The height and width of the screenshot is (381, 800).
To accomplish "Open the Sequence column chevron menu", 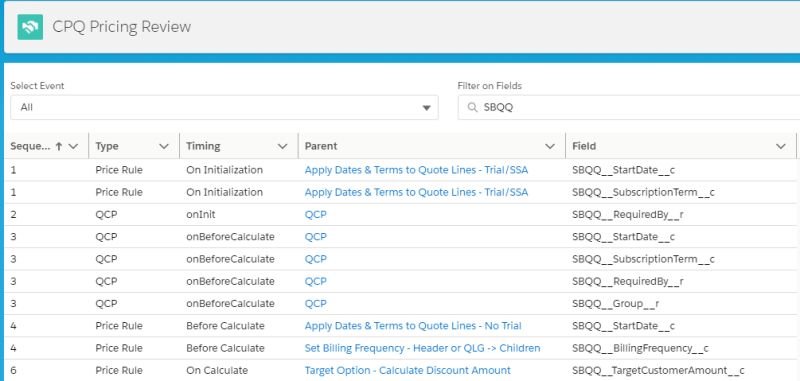I will coord(73,146).
